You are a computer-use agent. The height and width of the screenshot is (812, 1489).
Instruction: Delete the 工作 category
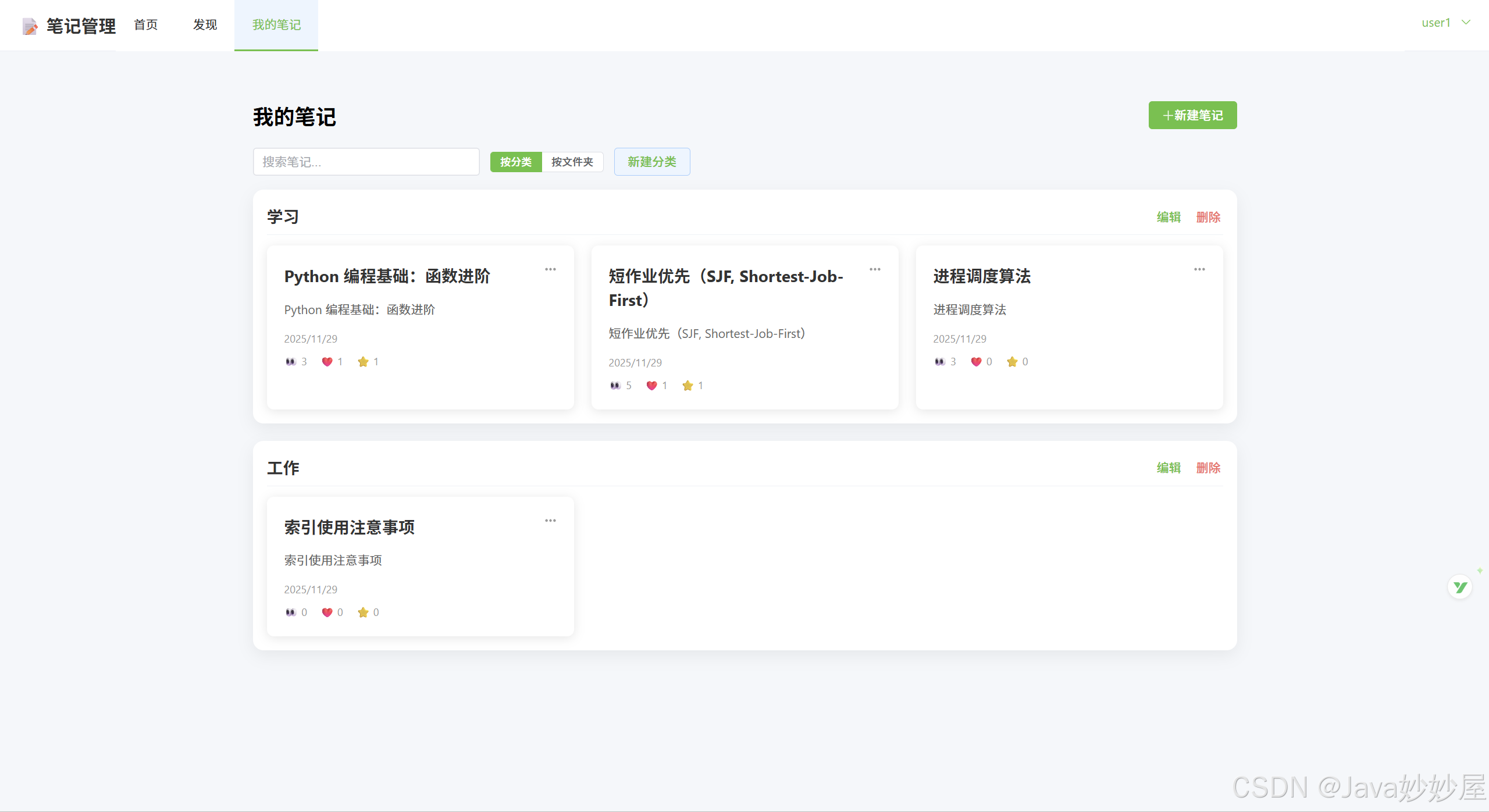point(1208,468)
